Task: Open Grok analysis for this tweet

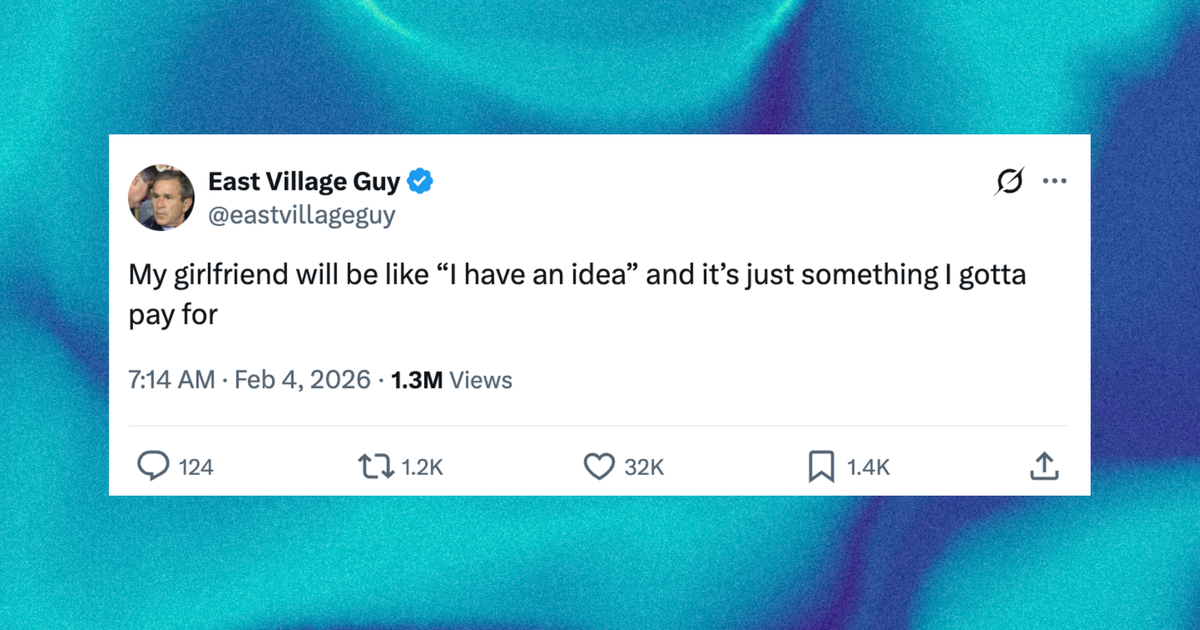Action: click(1010, 181)
